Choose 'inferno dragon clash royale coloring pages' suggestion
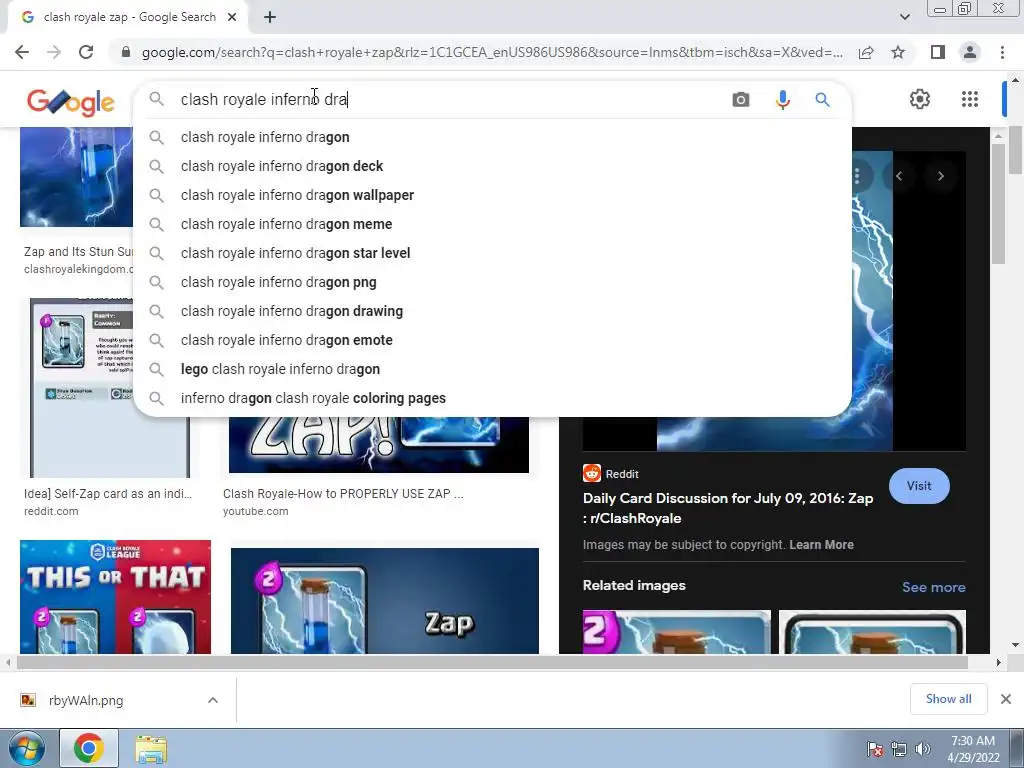The height and width of the screenshot is (768, 1024). coord(492,398)
